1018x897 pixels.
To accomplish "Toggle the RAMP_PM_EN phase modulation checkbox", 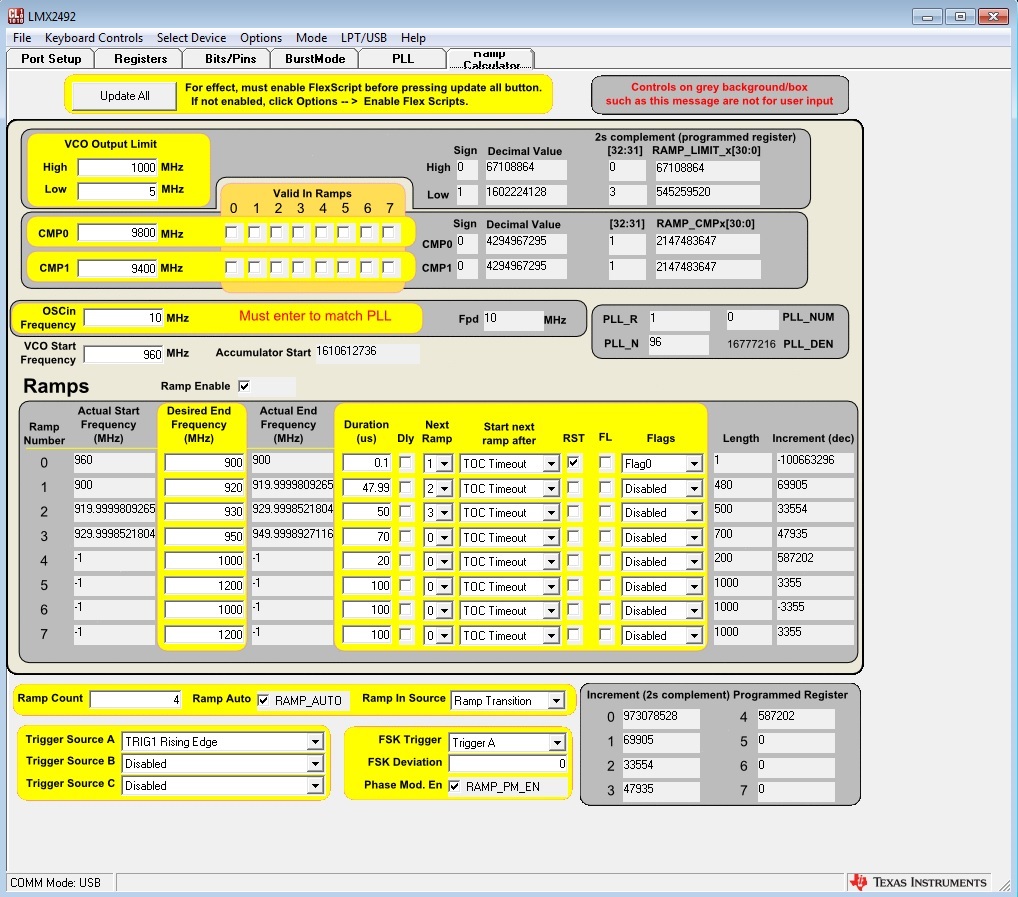I will point(454,786).
